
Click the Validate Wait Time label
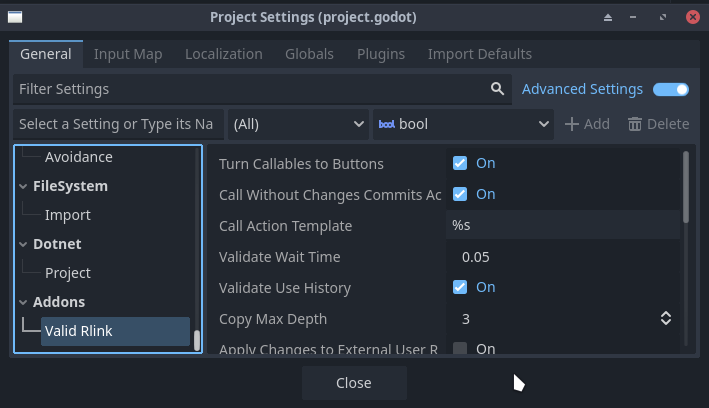pyautogui.click(x=279, y=257)
